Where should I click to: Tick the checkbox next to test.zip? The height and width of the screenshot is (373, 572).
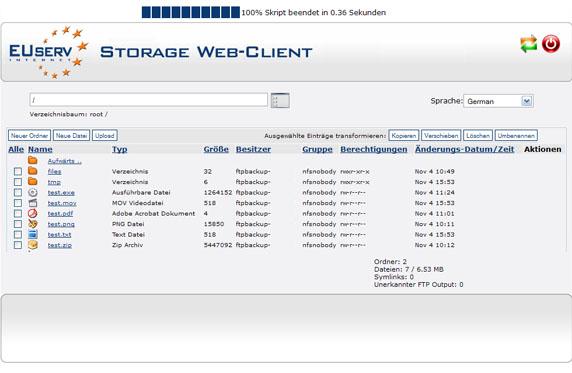[x=18, y=245]
